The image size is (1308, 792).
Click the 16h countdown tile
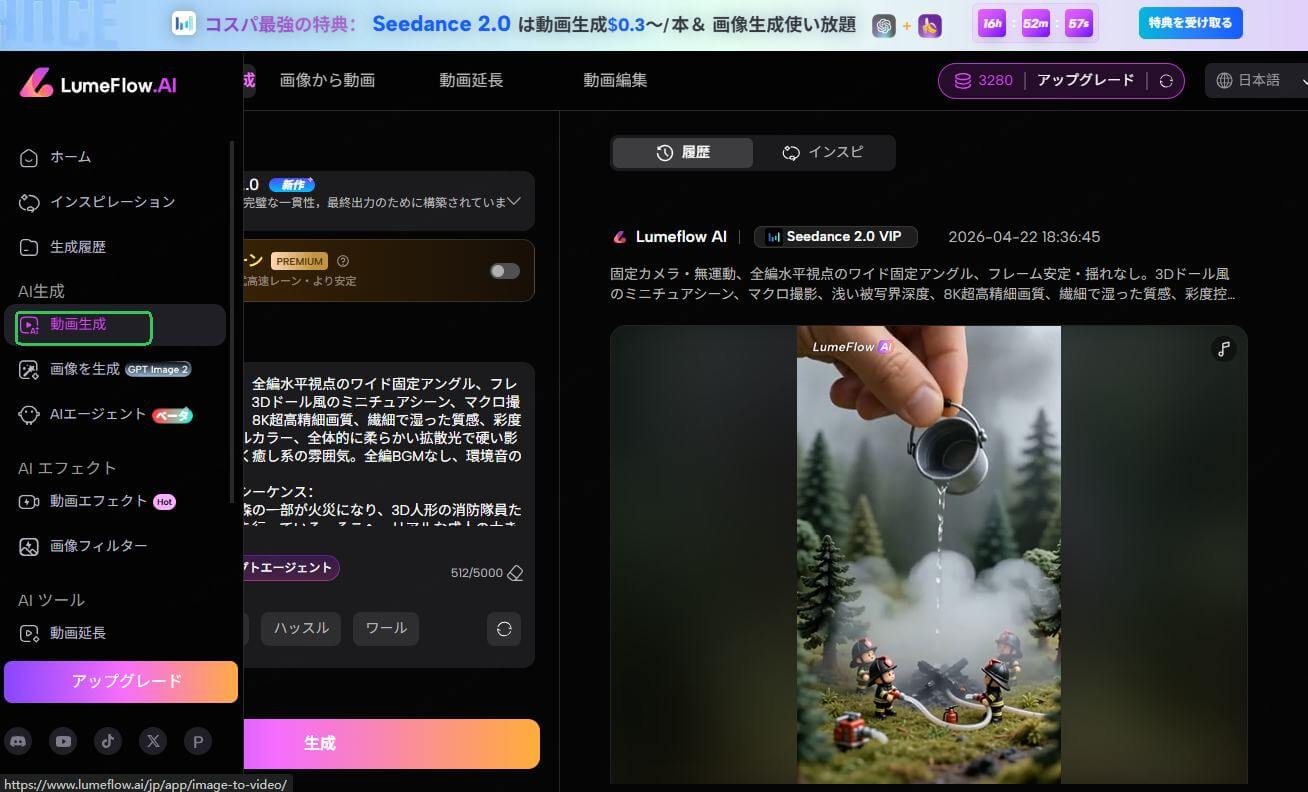tap(992, 23)
